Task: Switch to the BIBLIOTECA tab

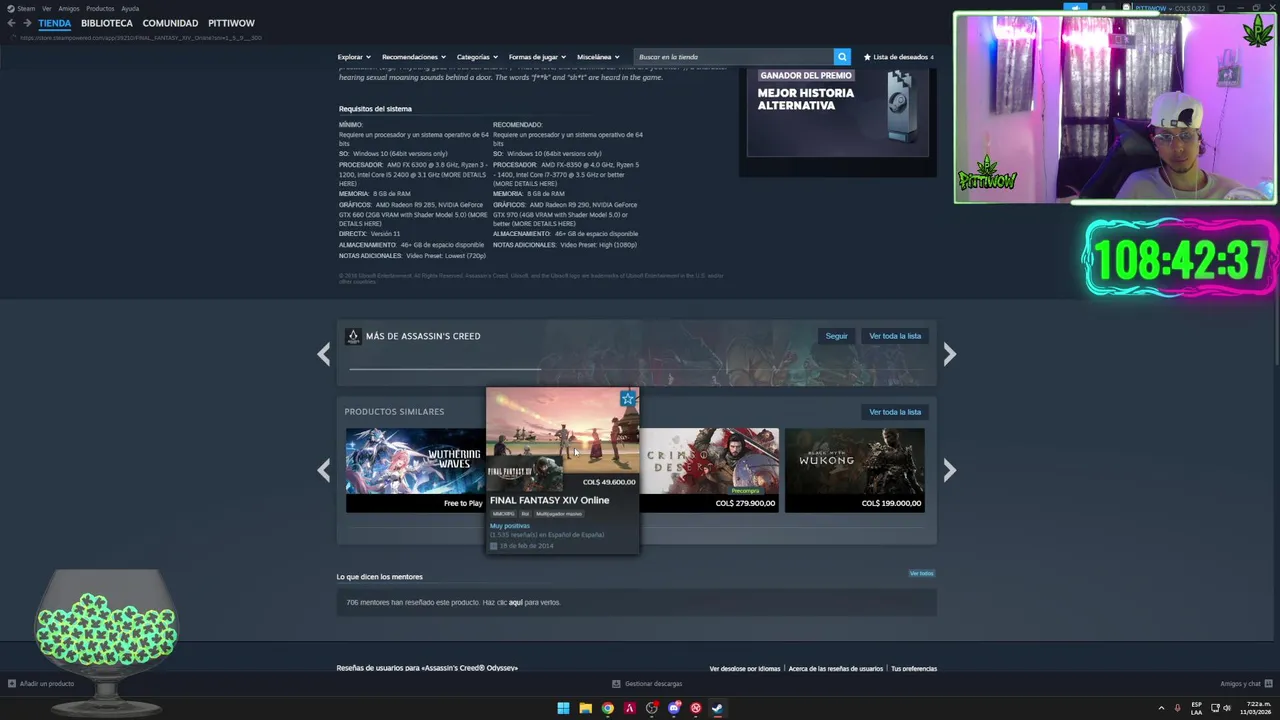Action: click(106, 23)
